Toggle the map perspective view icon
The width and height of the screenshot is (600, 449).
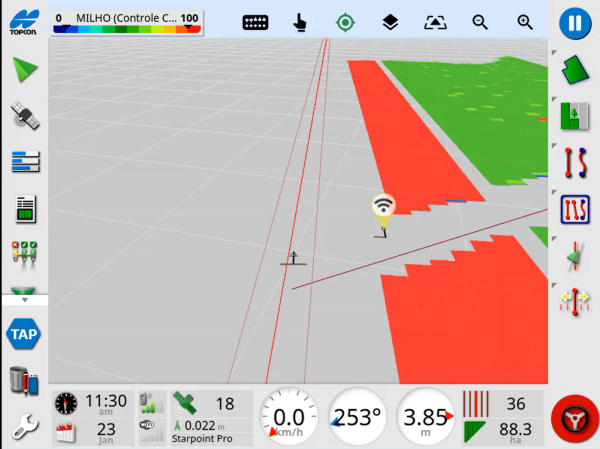[x=435, y=23]
